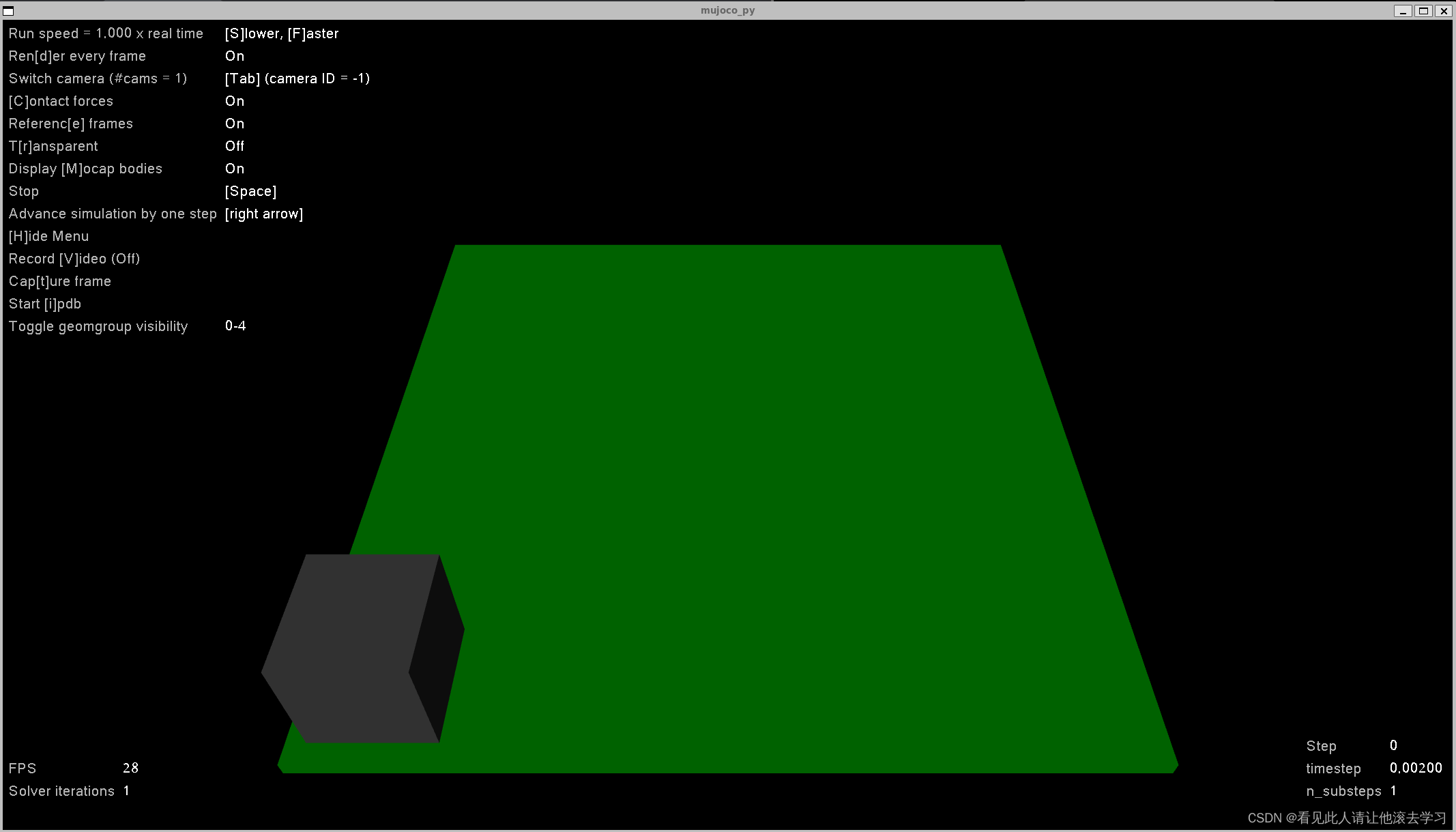This screenshot has height=832, width=1456.
Task: Click Record Video (Off) entry
Action: pos(74,259)
